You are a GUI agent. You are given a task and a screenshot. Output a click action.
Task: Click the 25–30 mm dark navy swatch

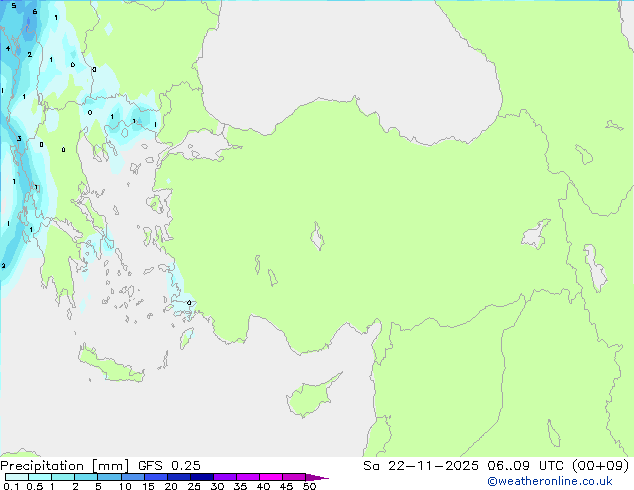pos(201,477)
